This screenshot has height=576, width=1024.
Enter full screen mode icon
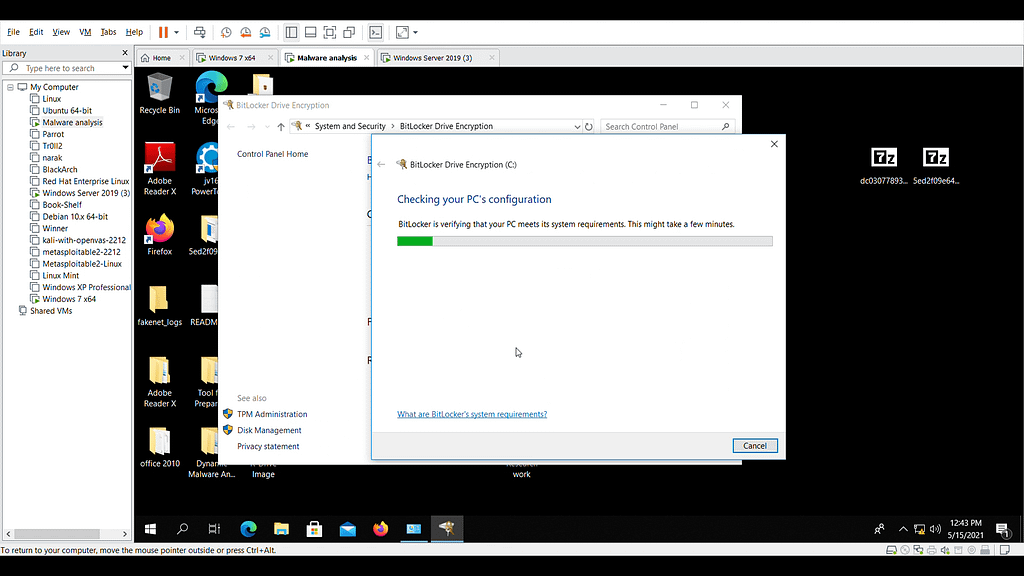330,32
